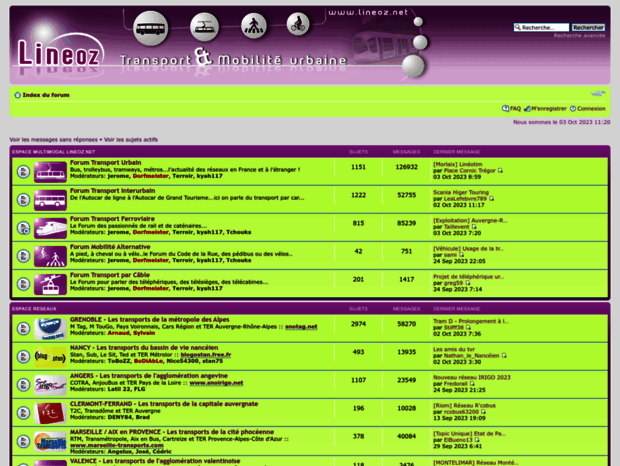
Task: Open moderator Arnaud's profile
Action: [x=118, y=333]
